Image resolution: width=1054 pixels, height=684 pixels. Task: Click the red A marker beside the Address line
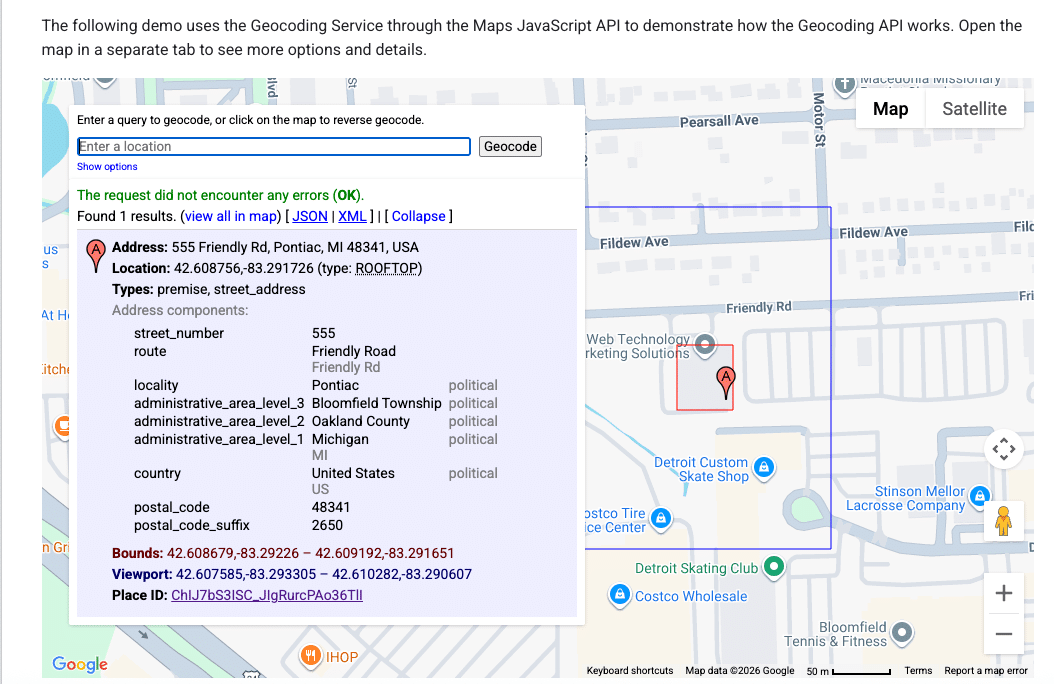pyautogui.click(x=96, y=256)
